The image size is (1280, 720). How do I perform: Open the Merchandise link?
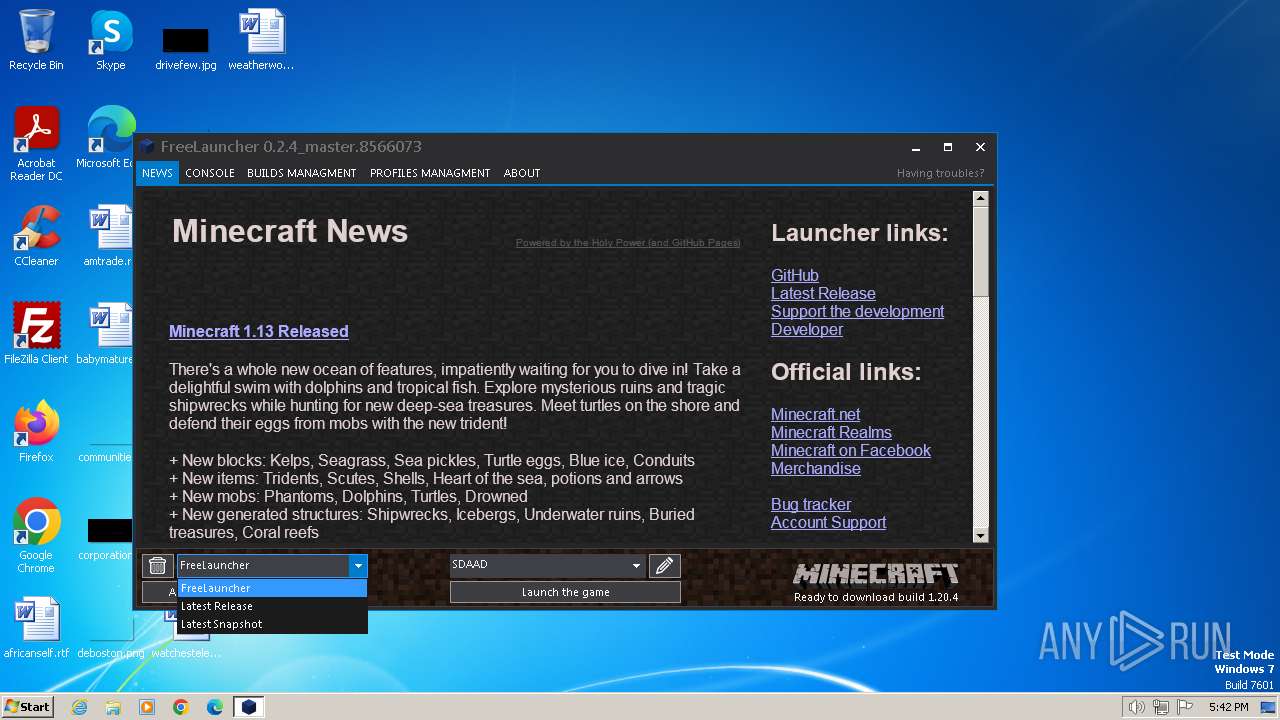(x=815, y=468)
